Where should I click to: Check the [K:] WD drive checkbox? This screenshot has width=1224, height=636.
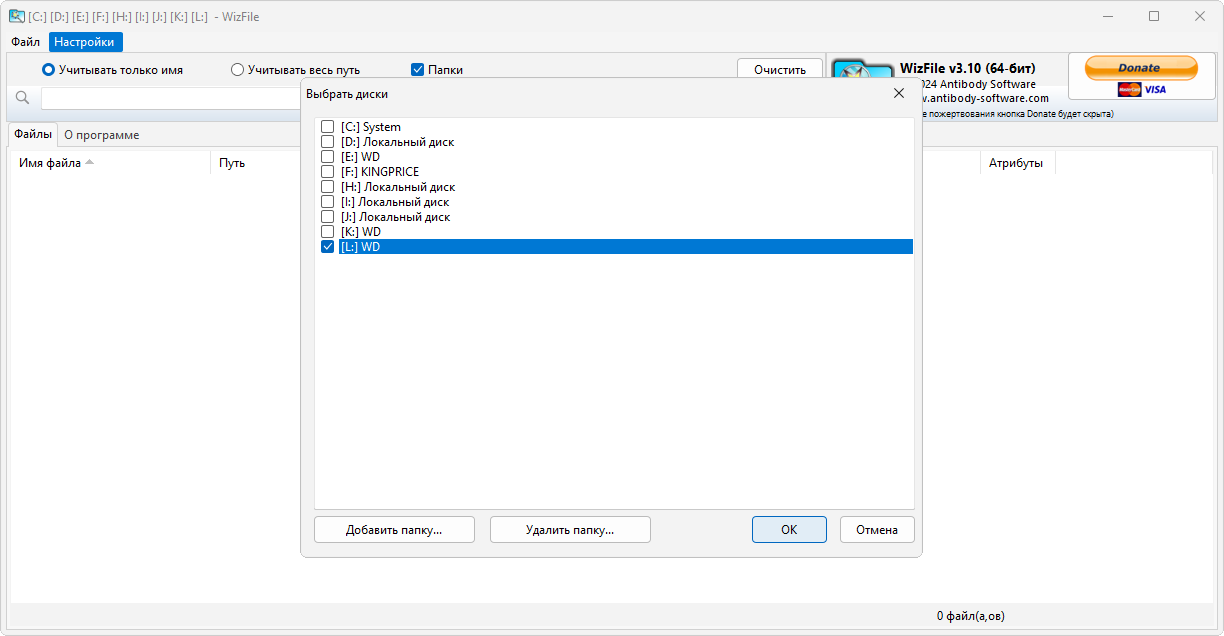[x=327, y=232]
